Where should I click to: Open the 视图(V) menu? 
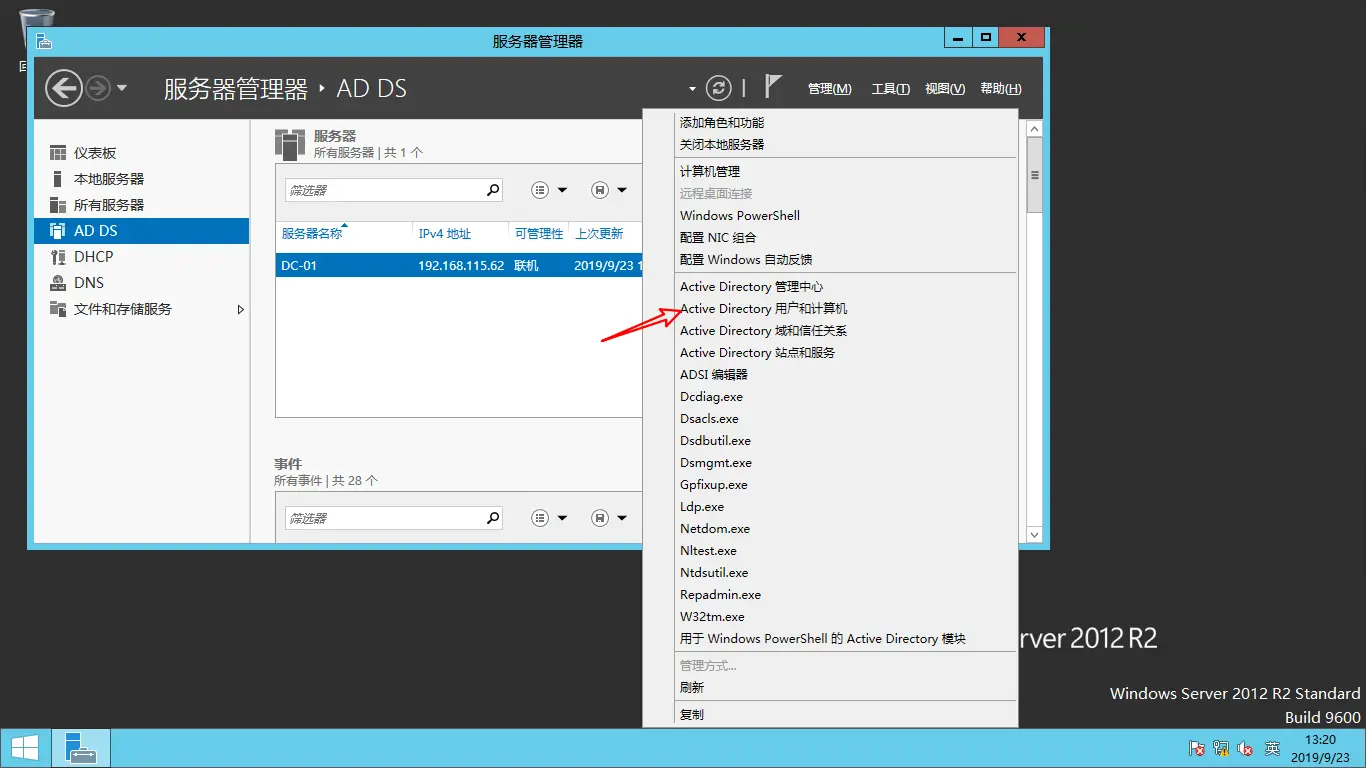click(x=945, y=89)
